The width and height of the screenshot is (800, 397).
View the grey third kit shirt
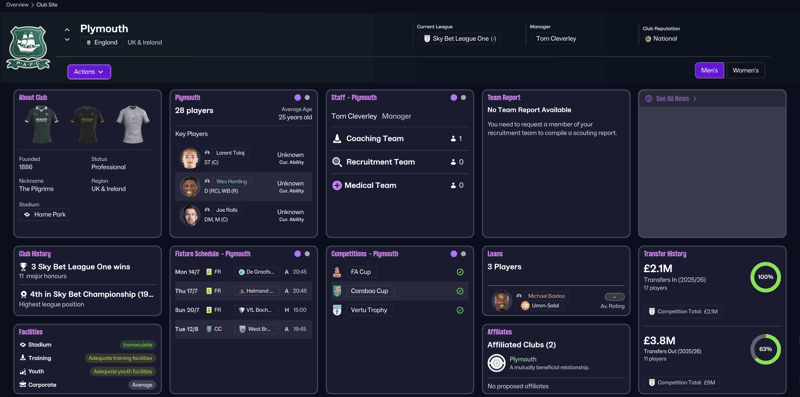click(133, 125)
